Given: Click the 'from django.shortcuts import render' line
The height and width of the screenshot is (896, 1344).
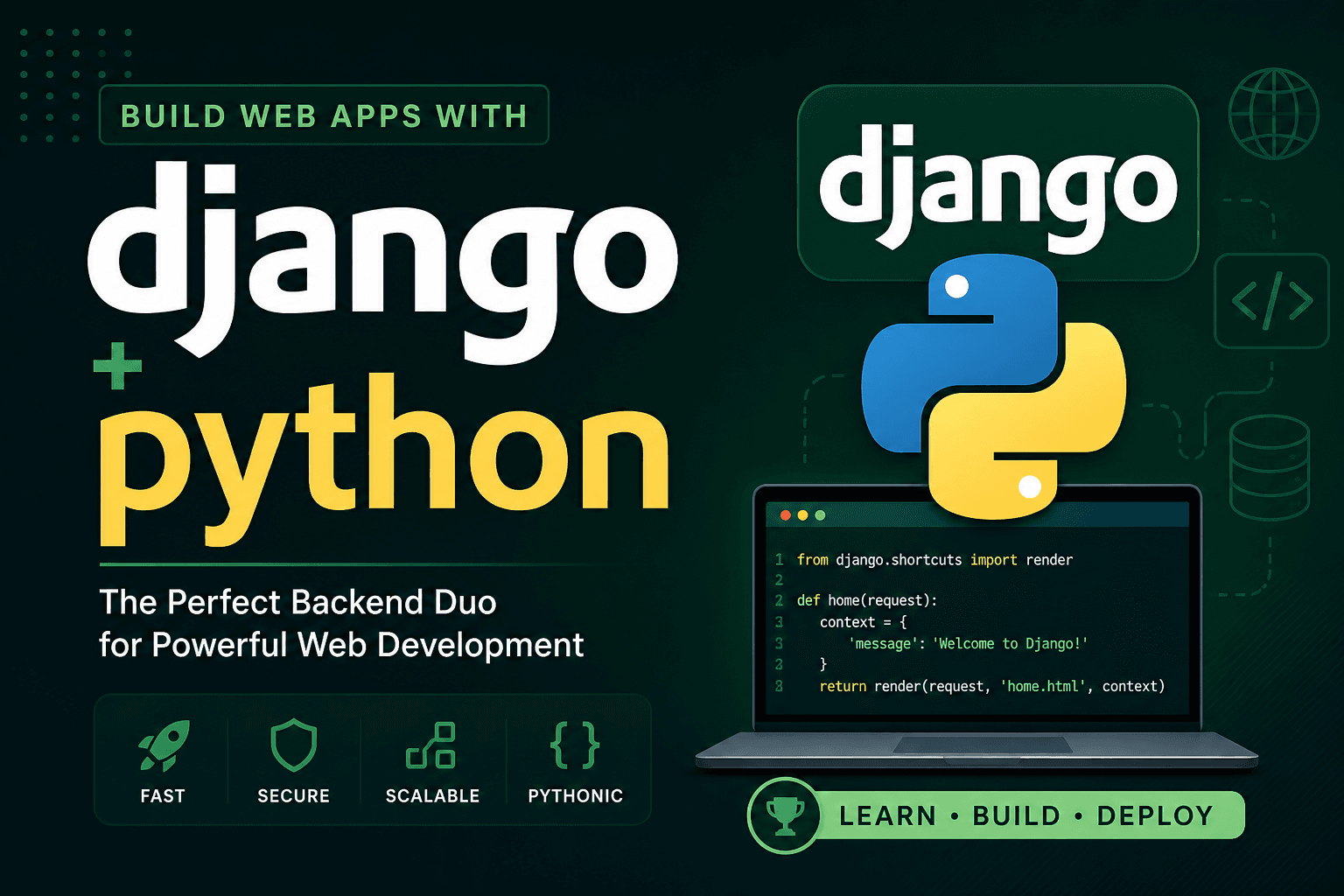Looking at the screenshot, I should pyautogui.click(x=934, y=560).
